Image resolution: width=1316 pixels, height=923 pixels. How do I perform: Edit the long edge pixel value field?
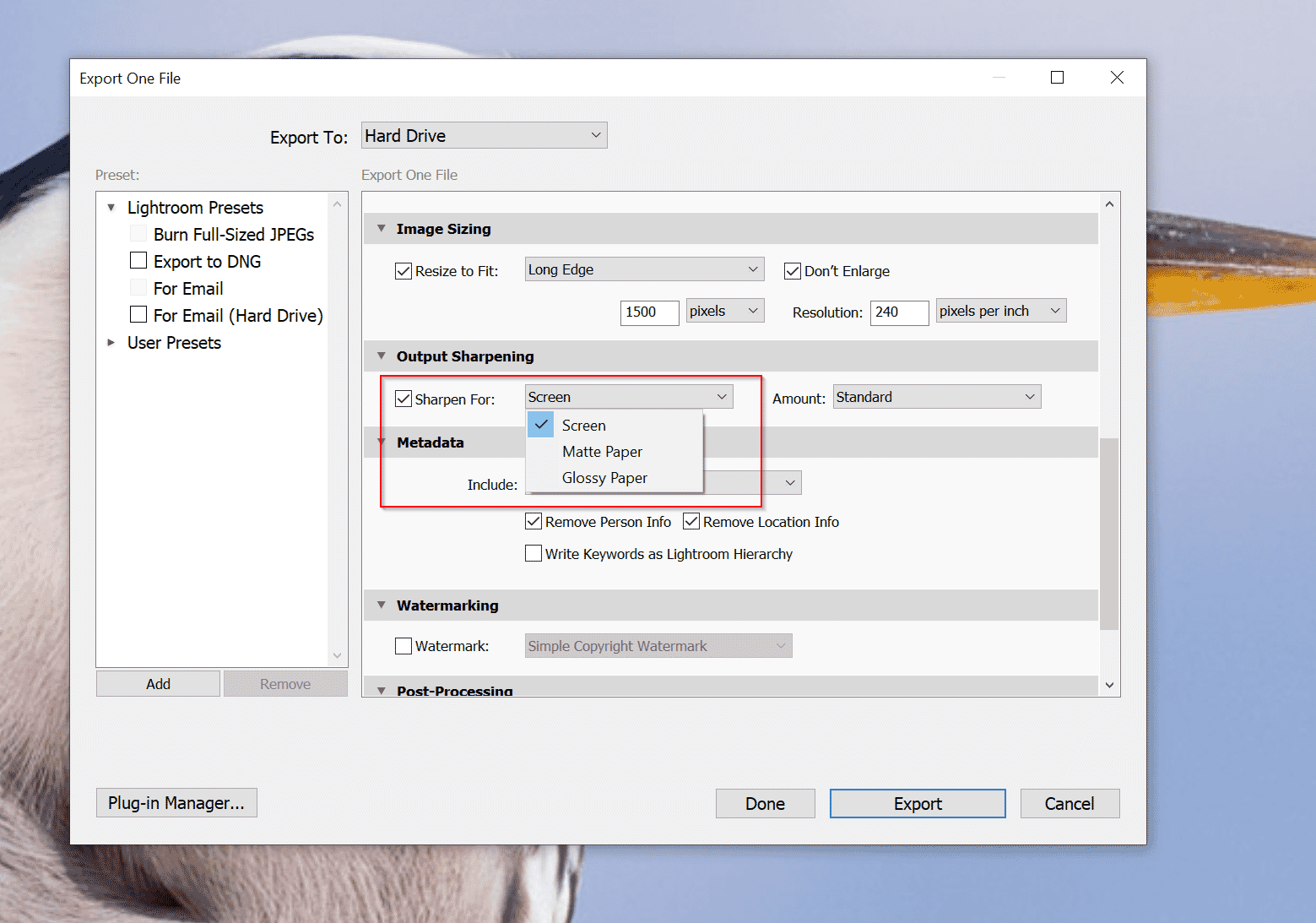pyautogui.click(x=648, y=312)
